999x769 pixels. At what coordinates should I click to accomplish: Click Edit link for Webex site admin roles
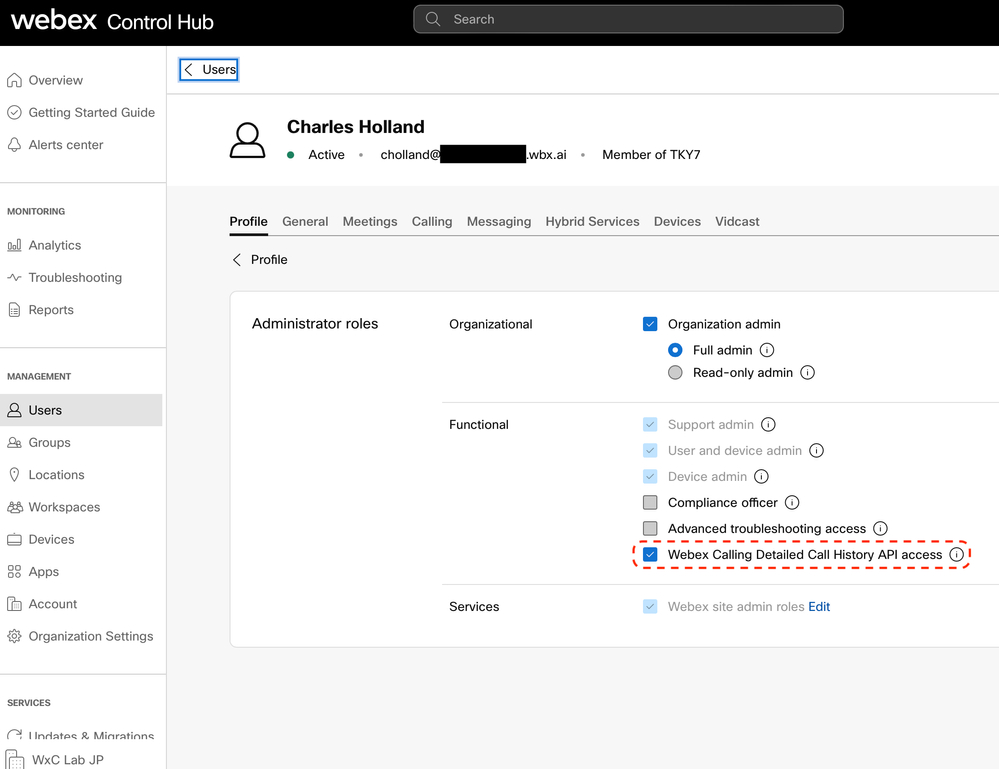(819, 607)
